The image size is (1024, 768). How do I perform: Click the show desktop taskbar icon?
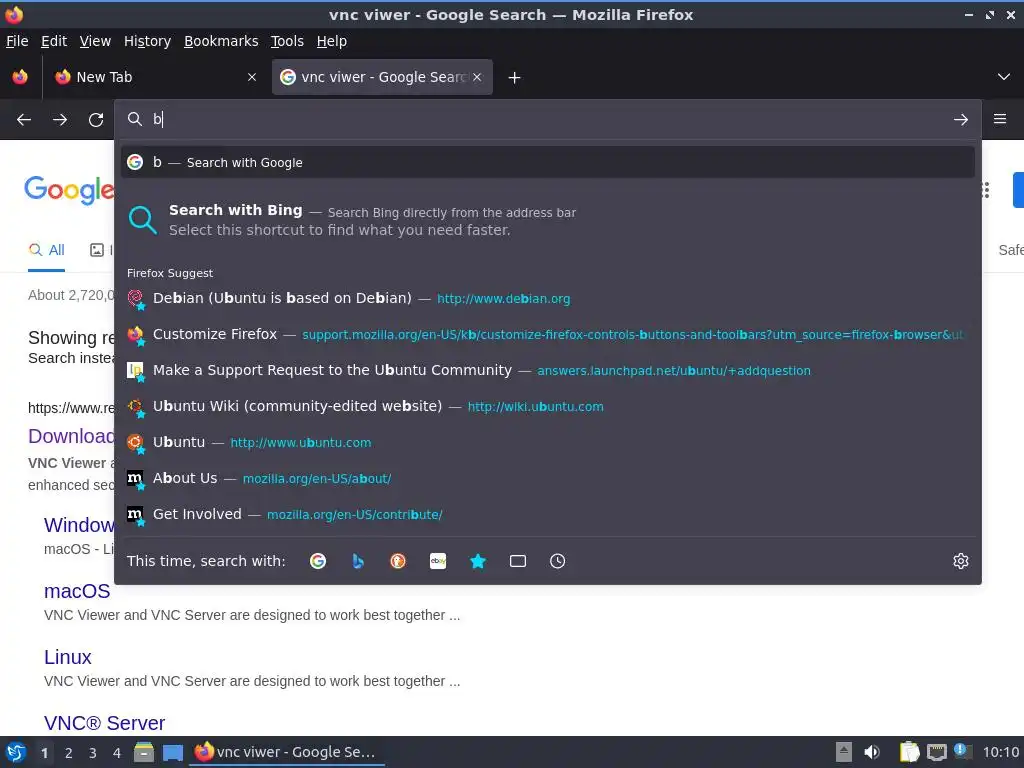(x=173, y=752)
